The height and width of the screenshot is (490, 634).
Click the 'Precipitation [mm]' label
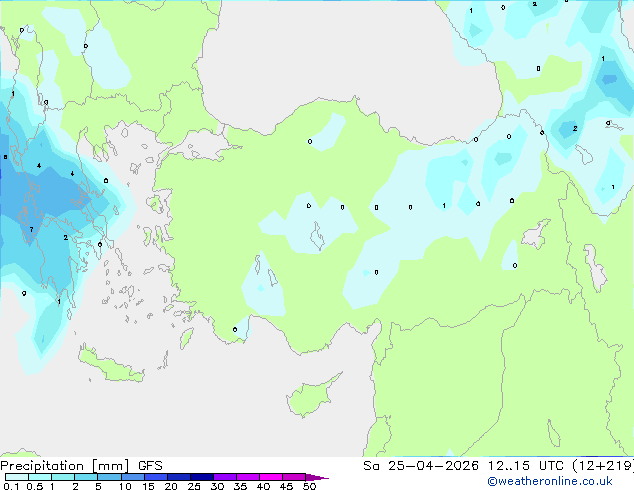click(x=65, y=466)
